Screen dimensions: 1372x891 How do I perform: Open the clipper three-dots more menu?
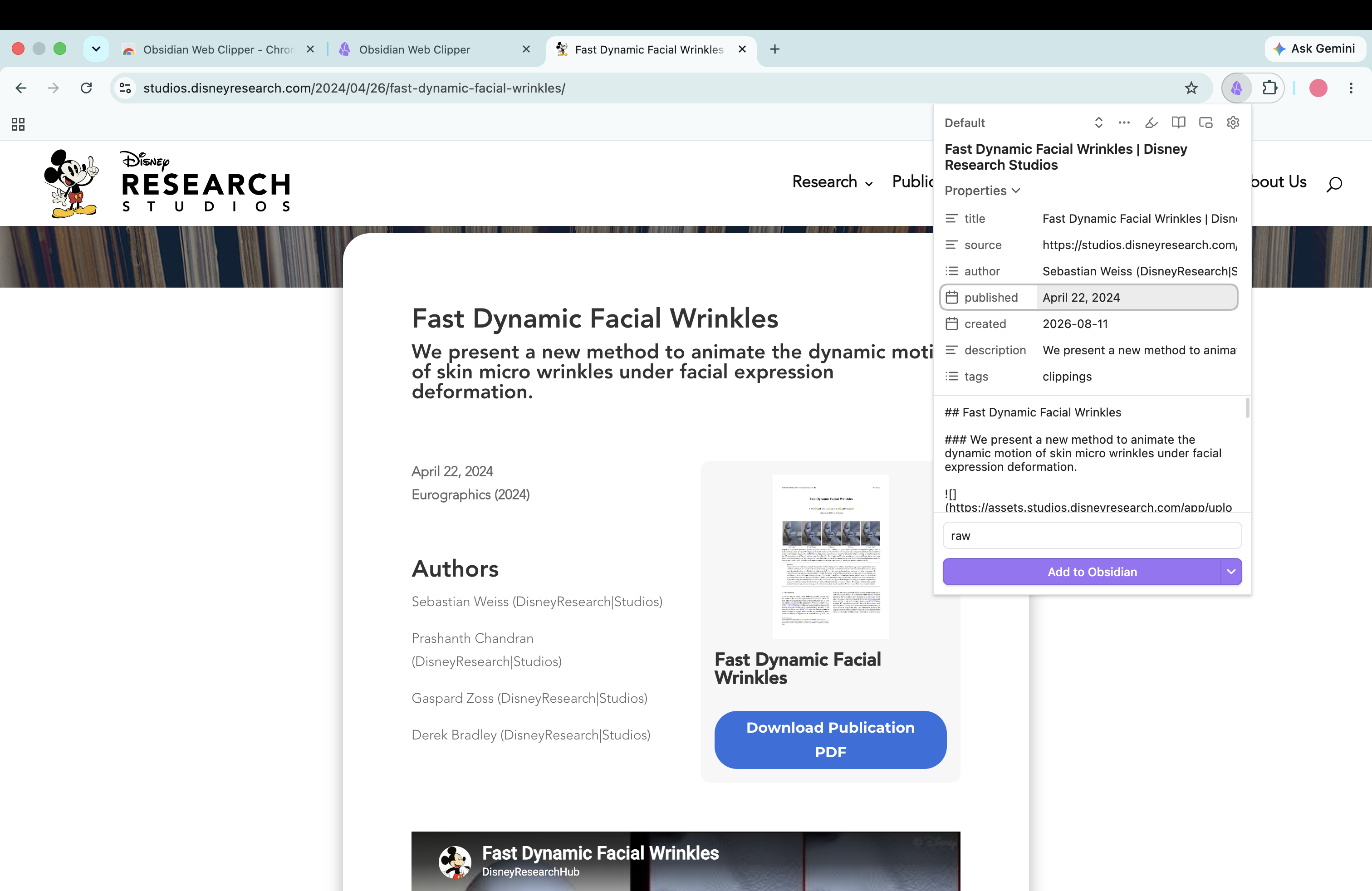[1124, 122]
